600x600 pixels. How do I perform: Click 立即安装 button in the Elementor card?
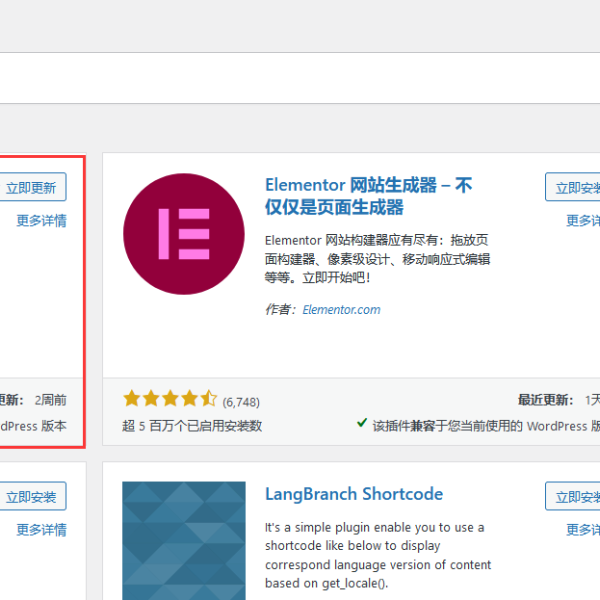(x=573, y=187)
